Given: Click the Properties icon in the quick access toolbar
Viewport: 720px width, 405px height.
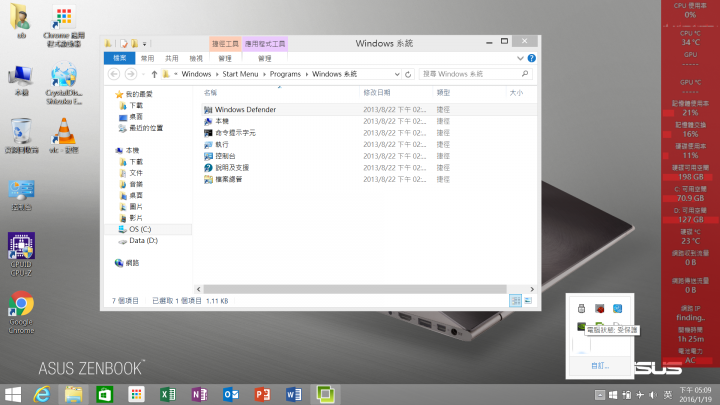Looking at the screenshot, I should [124, 44].
